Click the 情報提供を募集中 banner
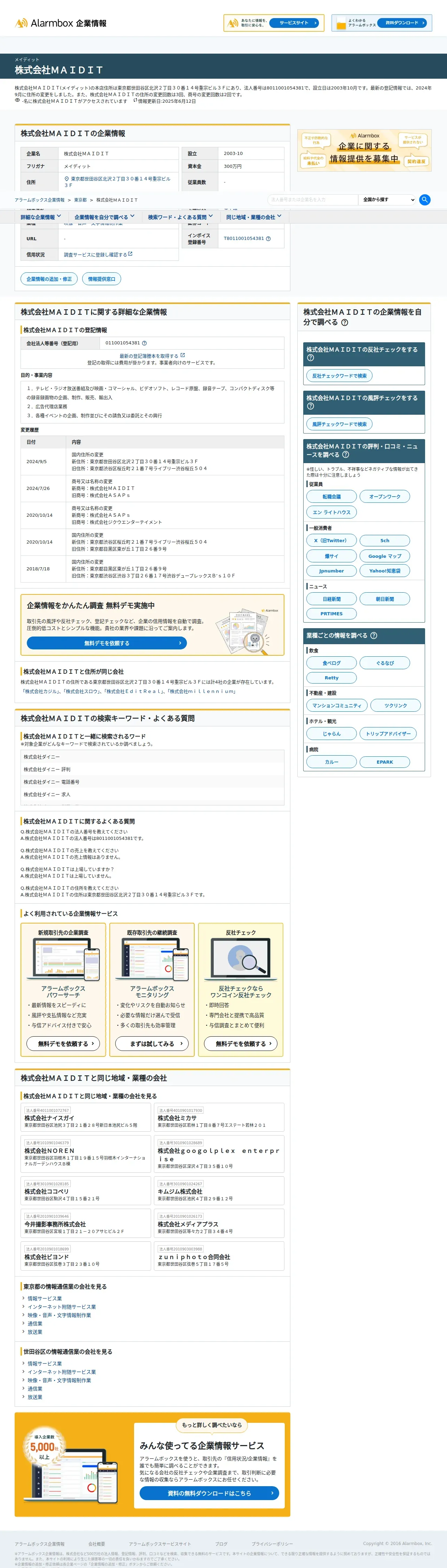447x1568 pixels. [364, 150]
